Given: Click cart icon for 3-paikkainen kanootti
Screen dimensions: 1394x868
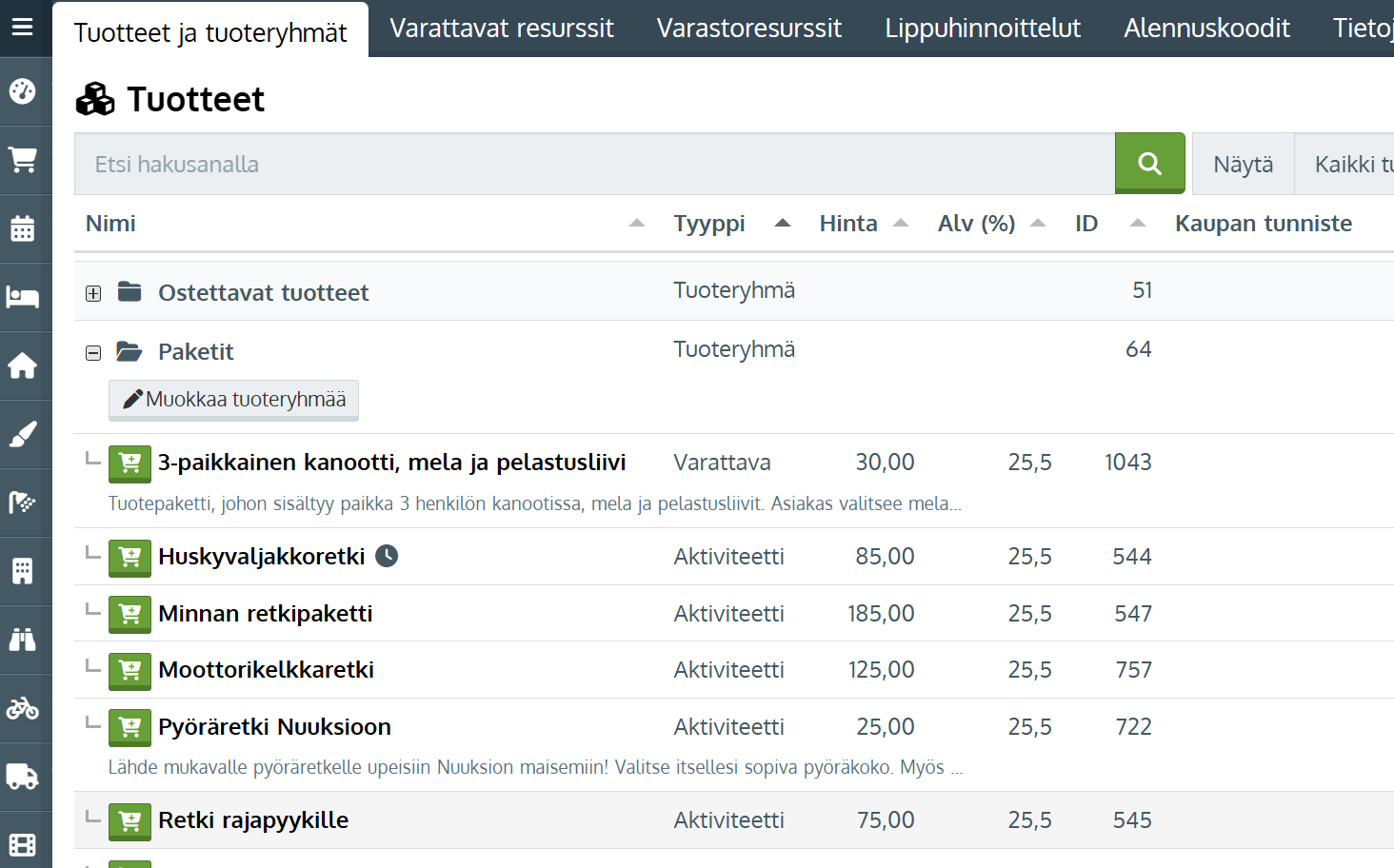Looking at the screenshot, I should coord(129,464).
